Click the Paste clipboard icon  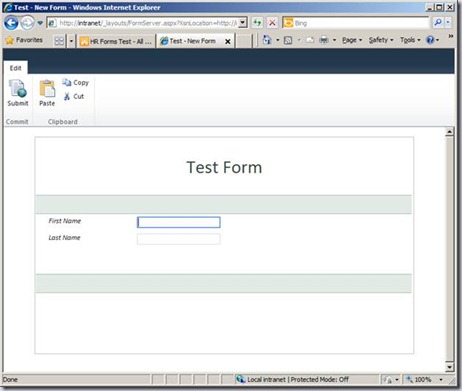click(x=47, y=89)
